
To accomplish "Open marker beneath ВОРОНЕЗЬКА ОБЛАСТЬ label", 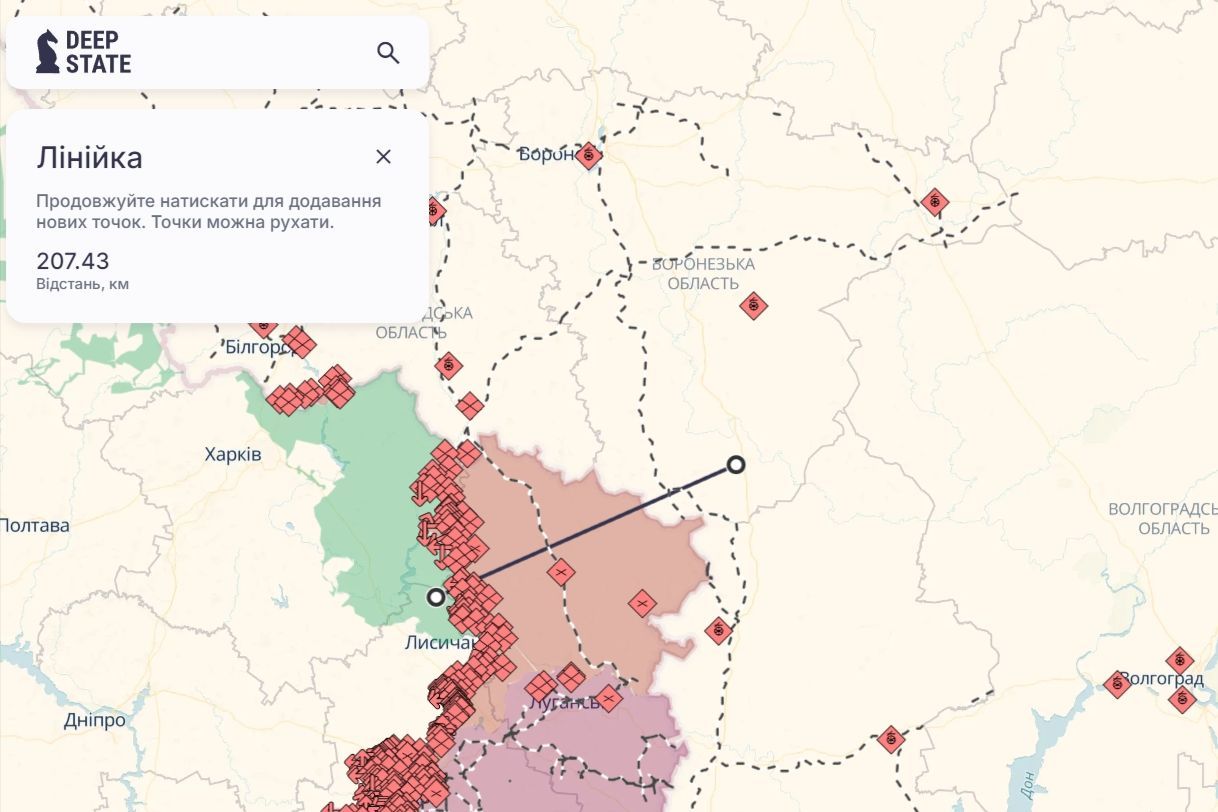I will click(x=754, y=305).
